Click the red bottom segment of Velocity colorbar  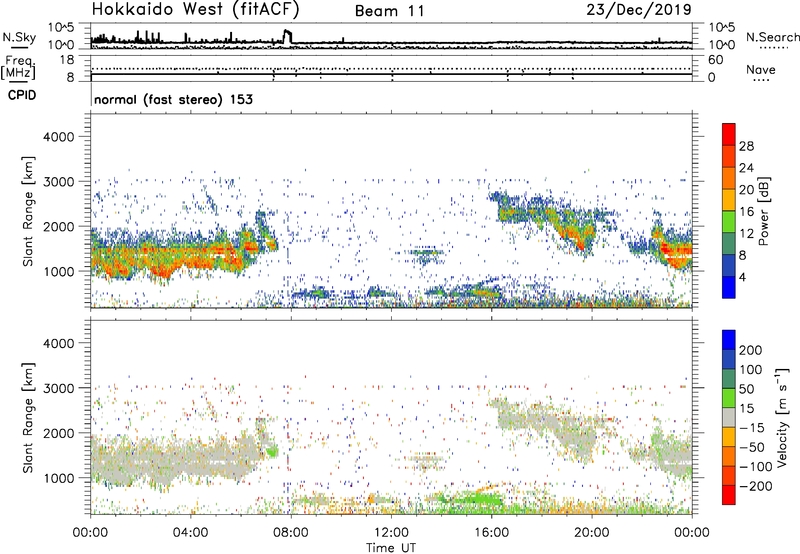729,495
